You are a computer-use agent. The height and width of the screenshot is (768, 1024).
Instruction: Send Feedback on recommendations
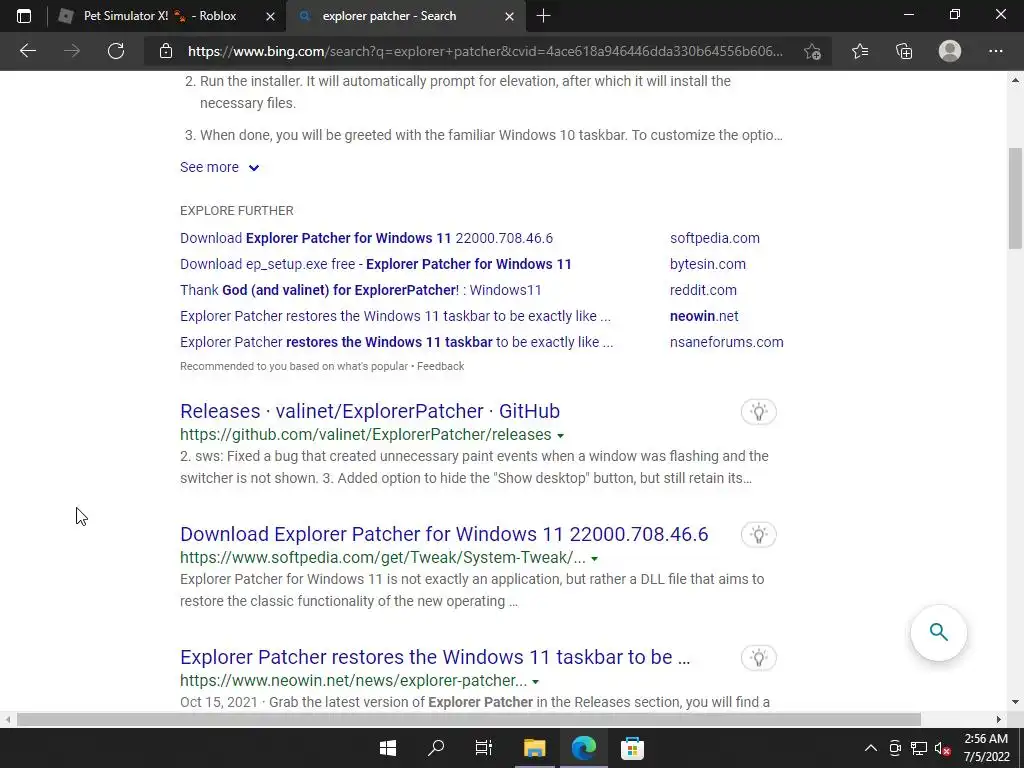(440, 366)
